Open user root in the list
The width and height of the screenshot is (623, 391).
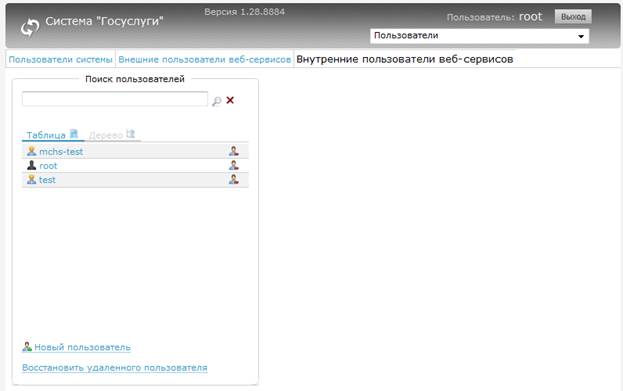(48, 166)
